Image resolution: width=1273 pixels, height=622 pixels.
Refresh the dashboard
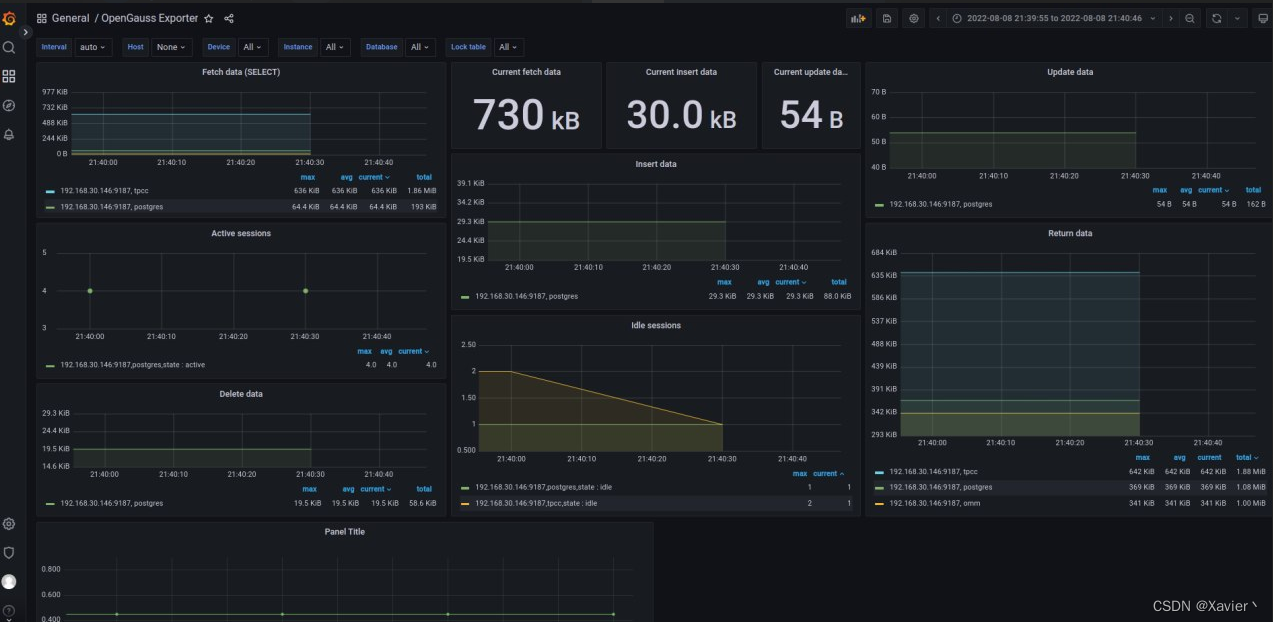click(1217, 18)
